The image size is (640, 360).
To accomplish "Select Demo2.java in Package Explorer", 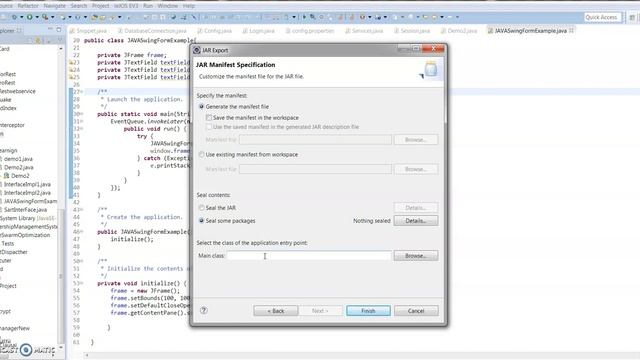I will point(18,167).
